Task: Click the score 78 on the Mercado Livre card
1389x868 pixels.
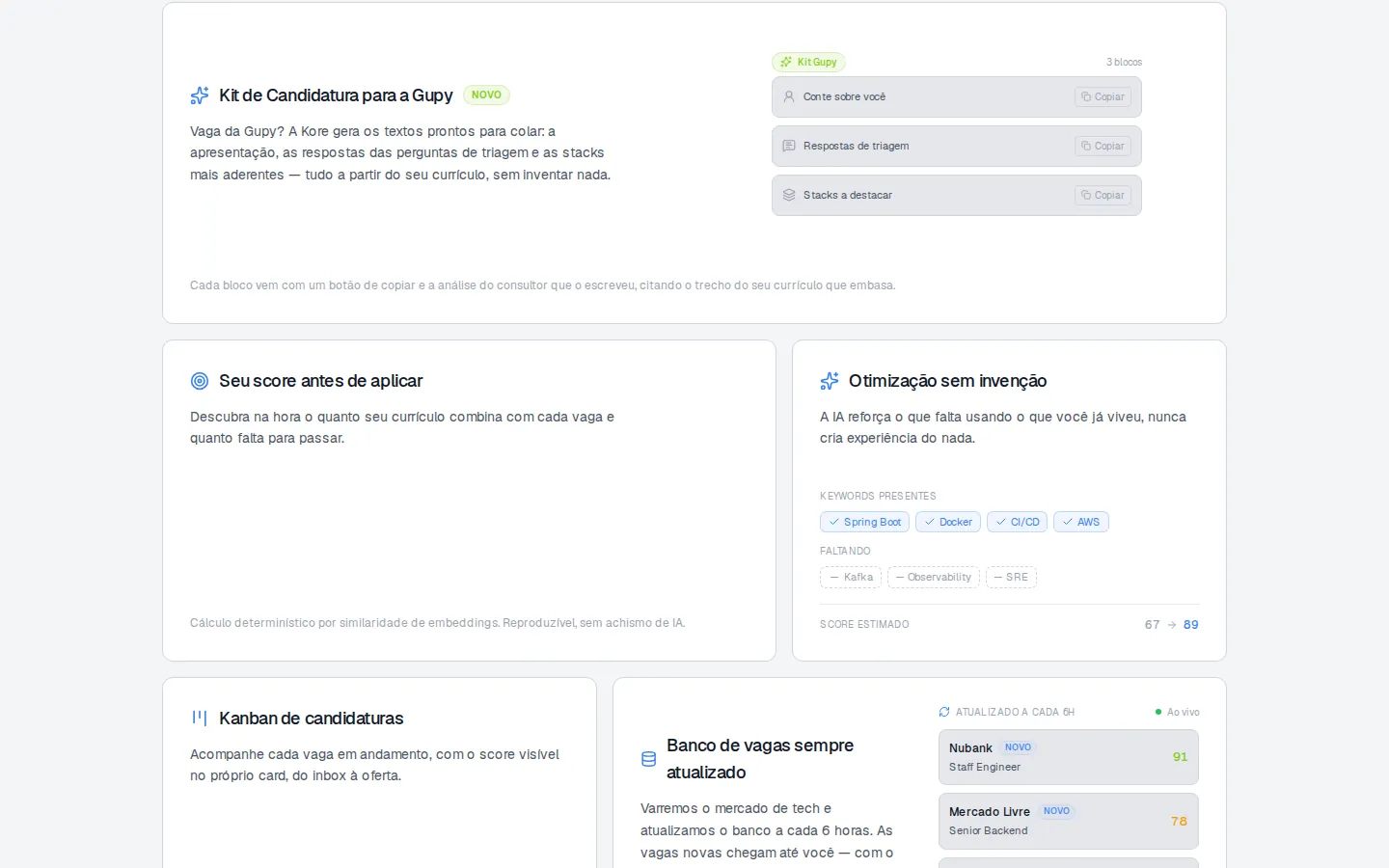Action: (x=1179, y=822)
